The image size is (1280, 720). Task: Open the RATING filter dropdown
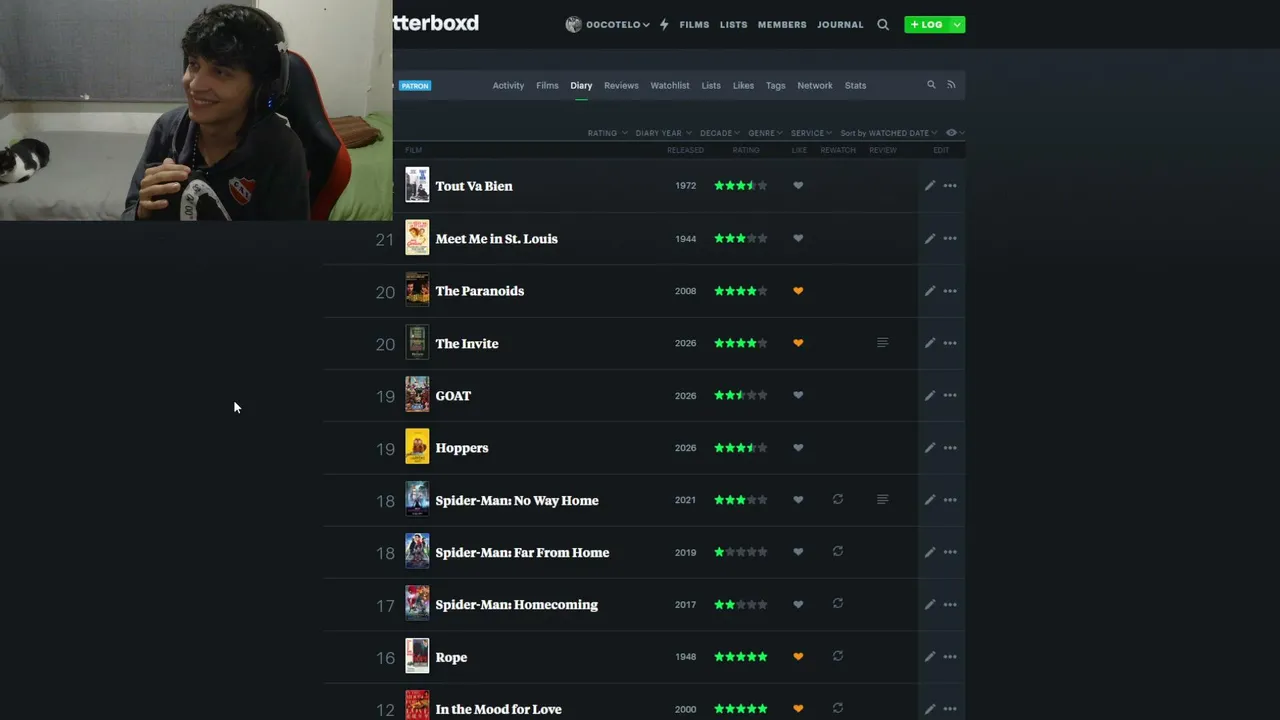pos(608,133)
